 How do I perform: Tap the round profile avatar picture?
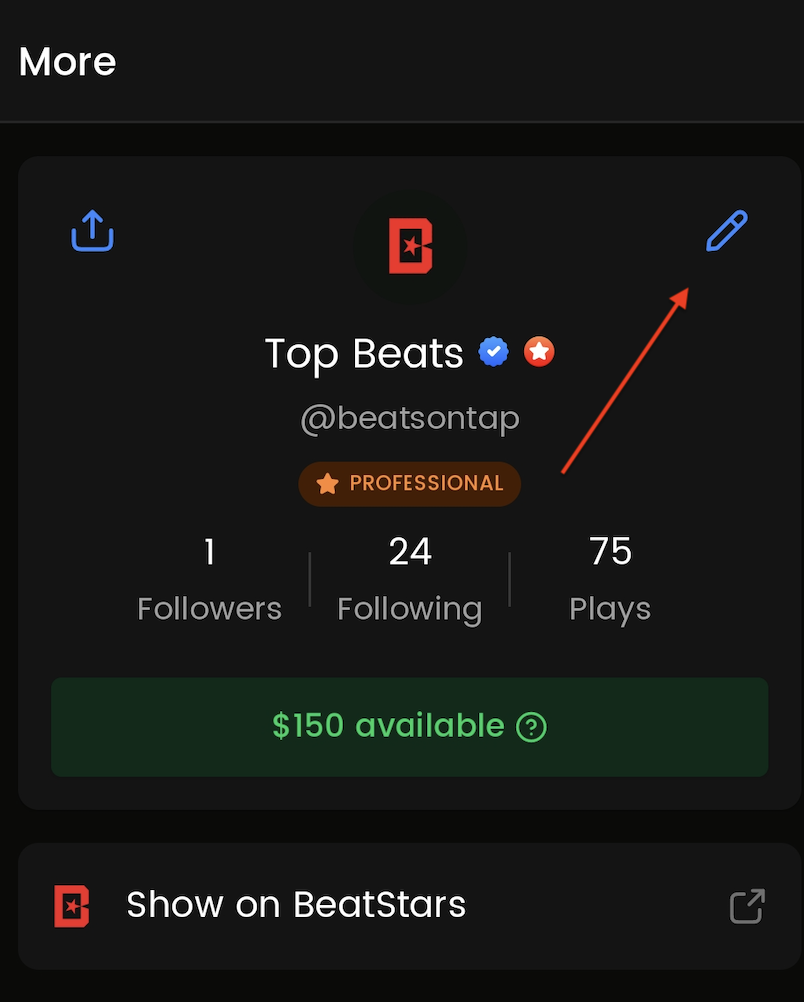(410, 244)
